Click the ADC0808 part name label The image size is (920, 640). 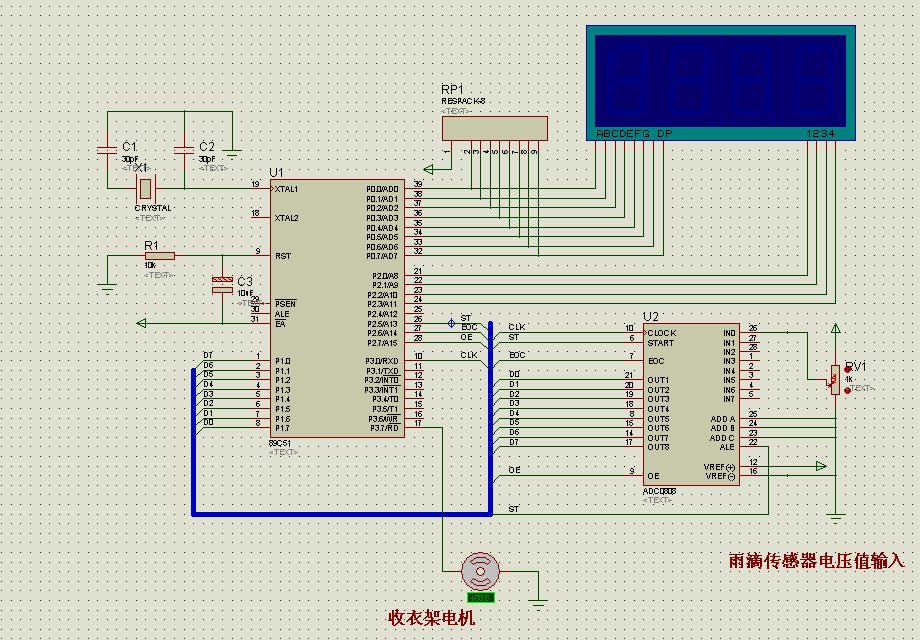click(659, 491)
